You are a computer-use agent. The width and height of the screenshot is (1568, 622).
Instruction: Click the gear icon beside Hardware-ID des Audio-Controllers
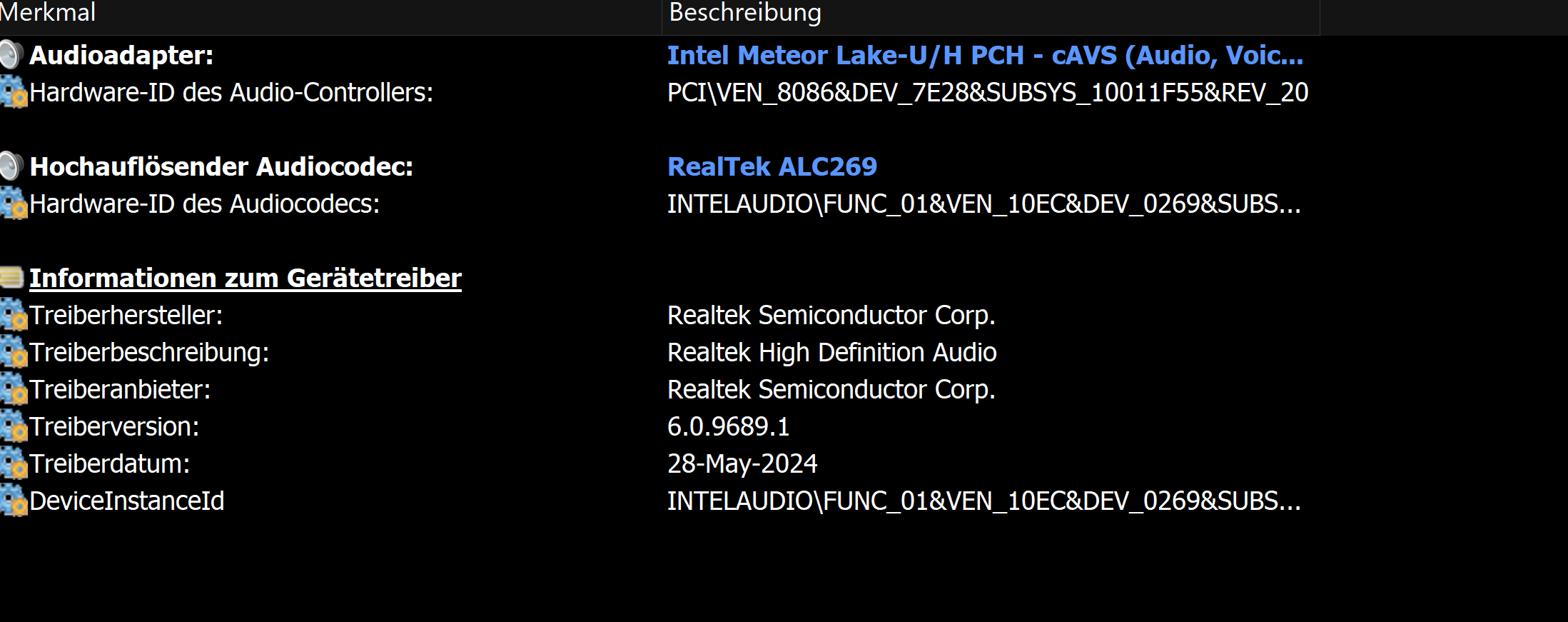pos(13,93)
